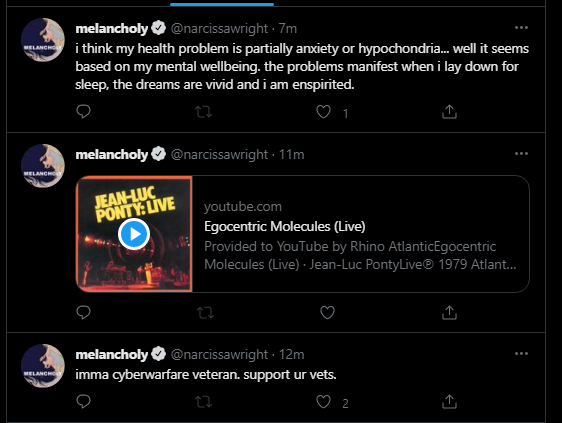Open more options on 12m tweet
The image size is (562, 423).
(x=521, y=354)
